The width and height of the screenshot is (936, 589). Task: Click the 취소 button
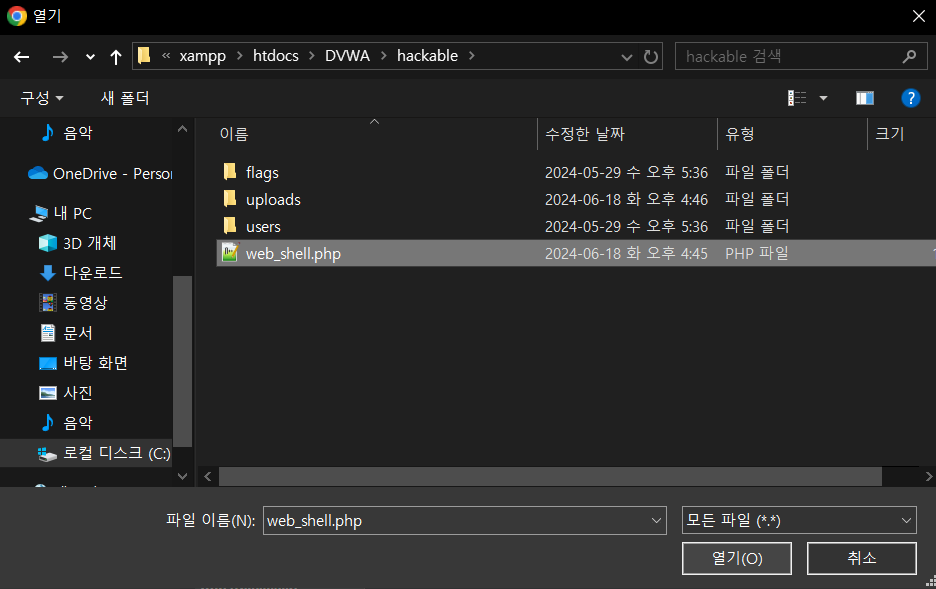click(861, 558)
